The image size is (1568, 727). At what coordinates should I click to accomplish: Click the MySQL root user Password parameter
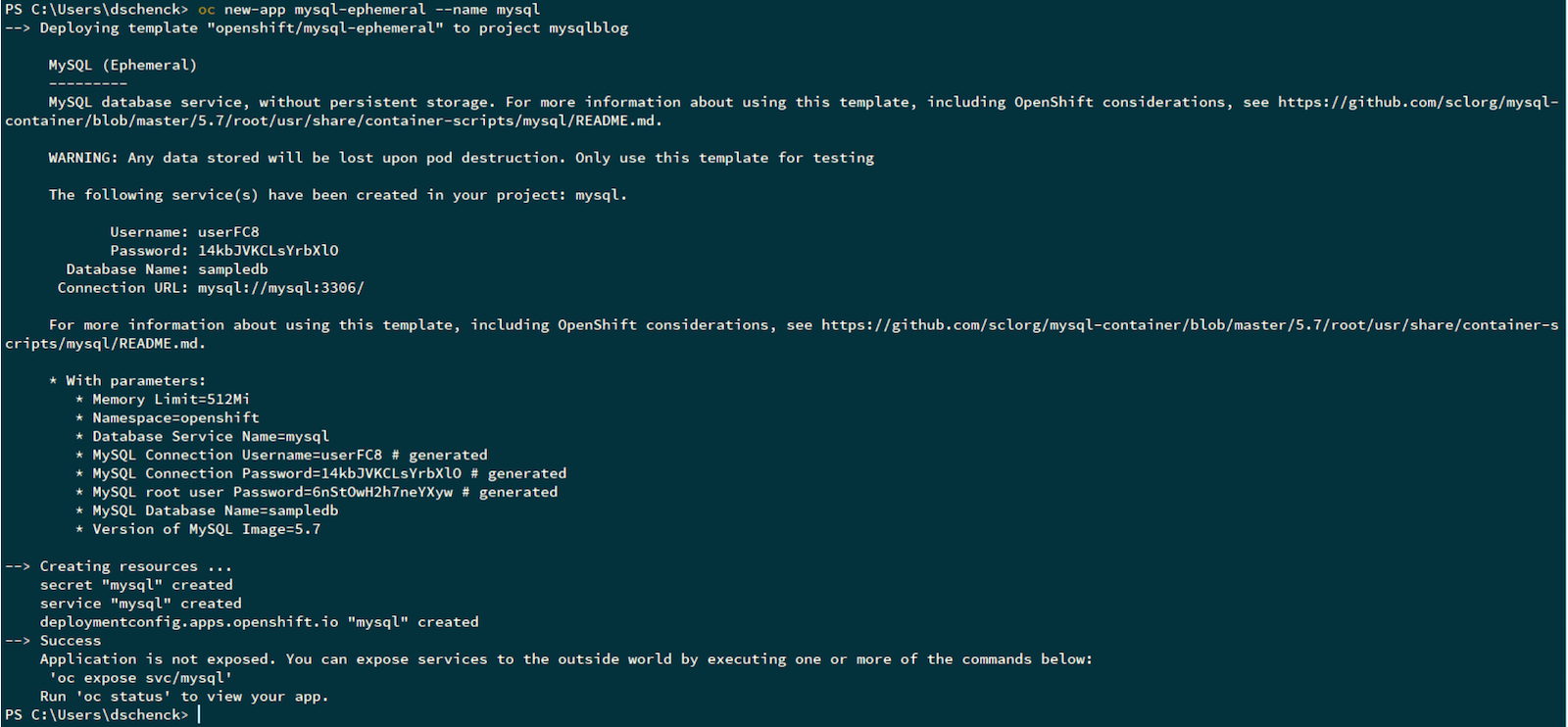(324, 493)
